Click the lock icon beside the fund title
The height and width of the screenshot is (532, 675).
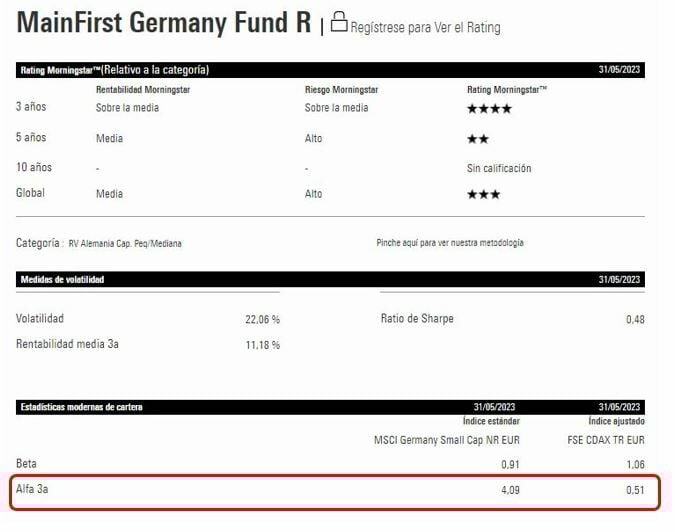[339, 23]
